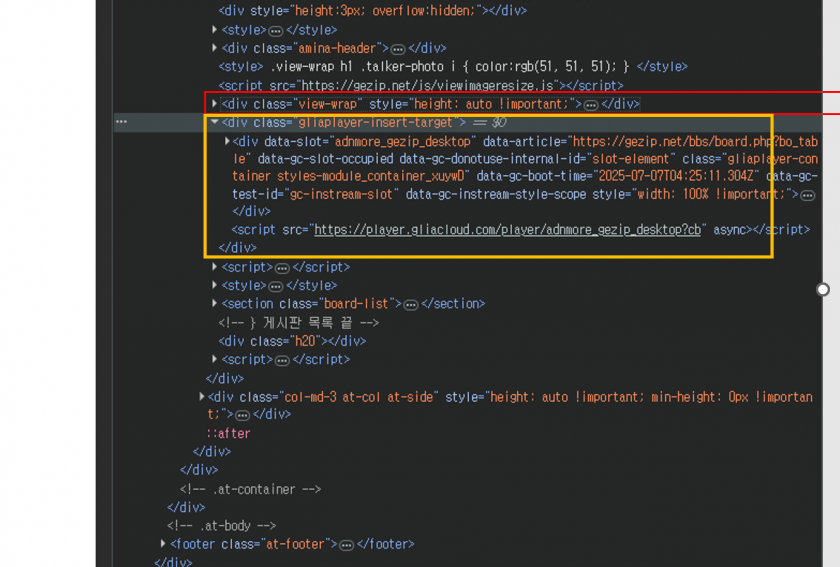
Task: Click the data-gc-boot-time timestamp value
Action: click(x=676, y=176)
